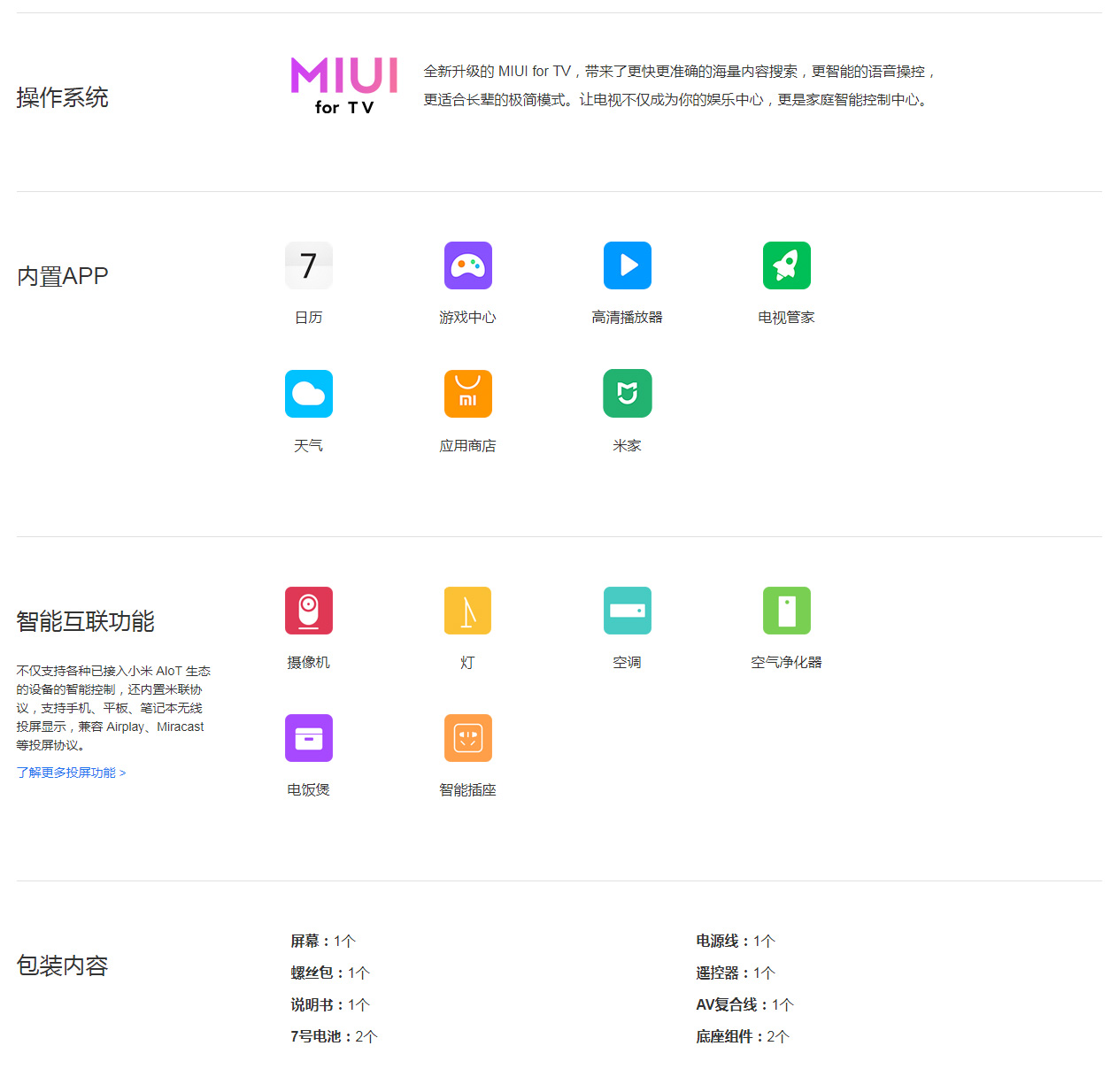Click the 屏幕：1个 package item
Screen dimensions: 1118x1092
point(323,941)
